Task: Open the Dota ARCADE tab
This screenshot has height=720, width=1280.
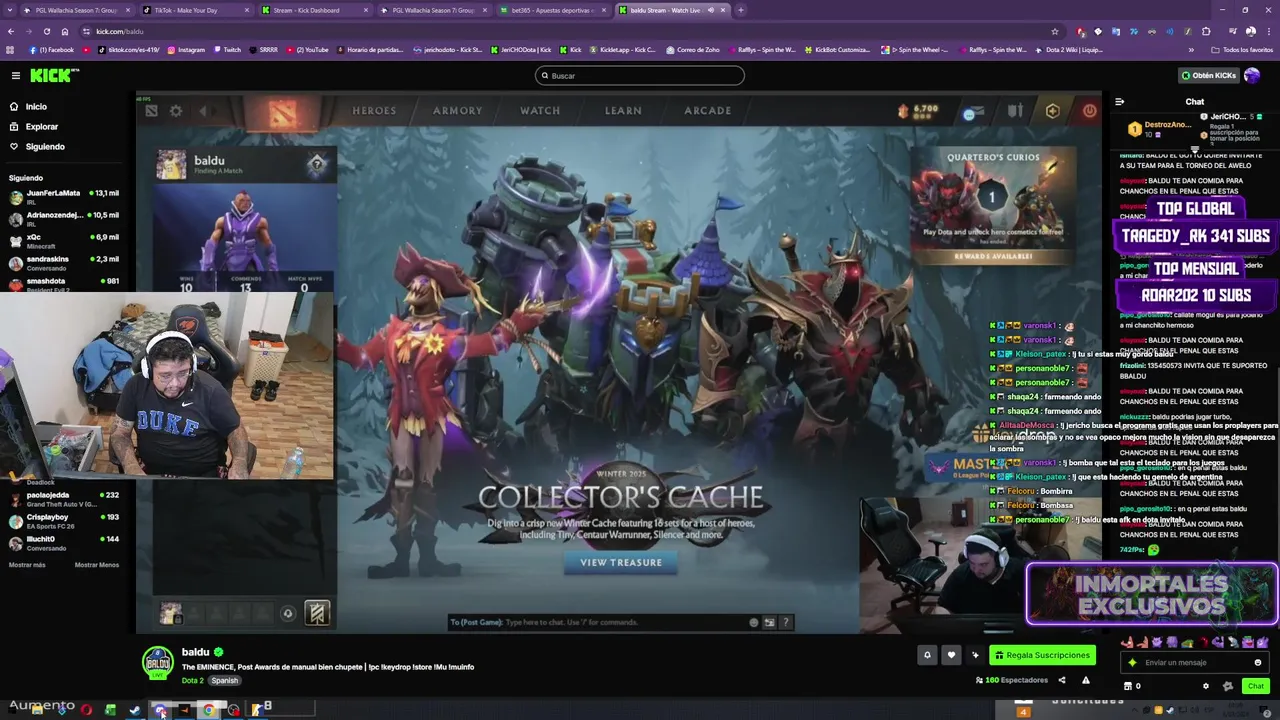Action: 707,110
